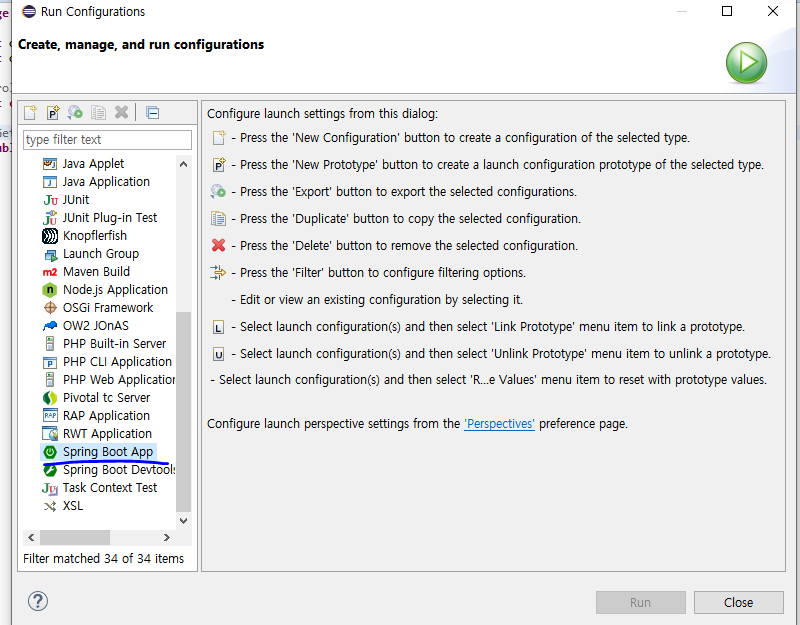Select Maven Build entry
Image resolution: width=800 pixels, height=625 pixels.
(96, 272)
